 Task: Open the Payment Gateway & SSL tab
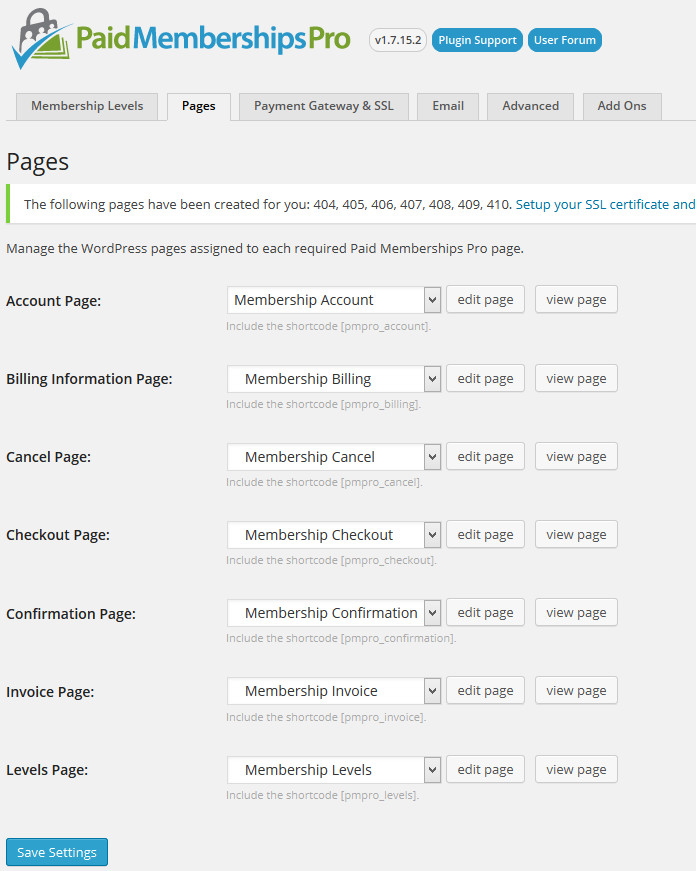(324, 106)
